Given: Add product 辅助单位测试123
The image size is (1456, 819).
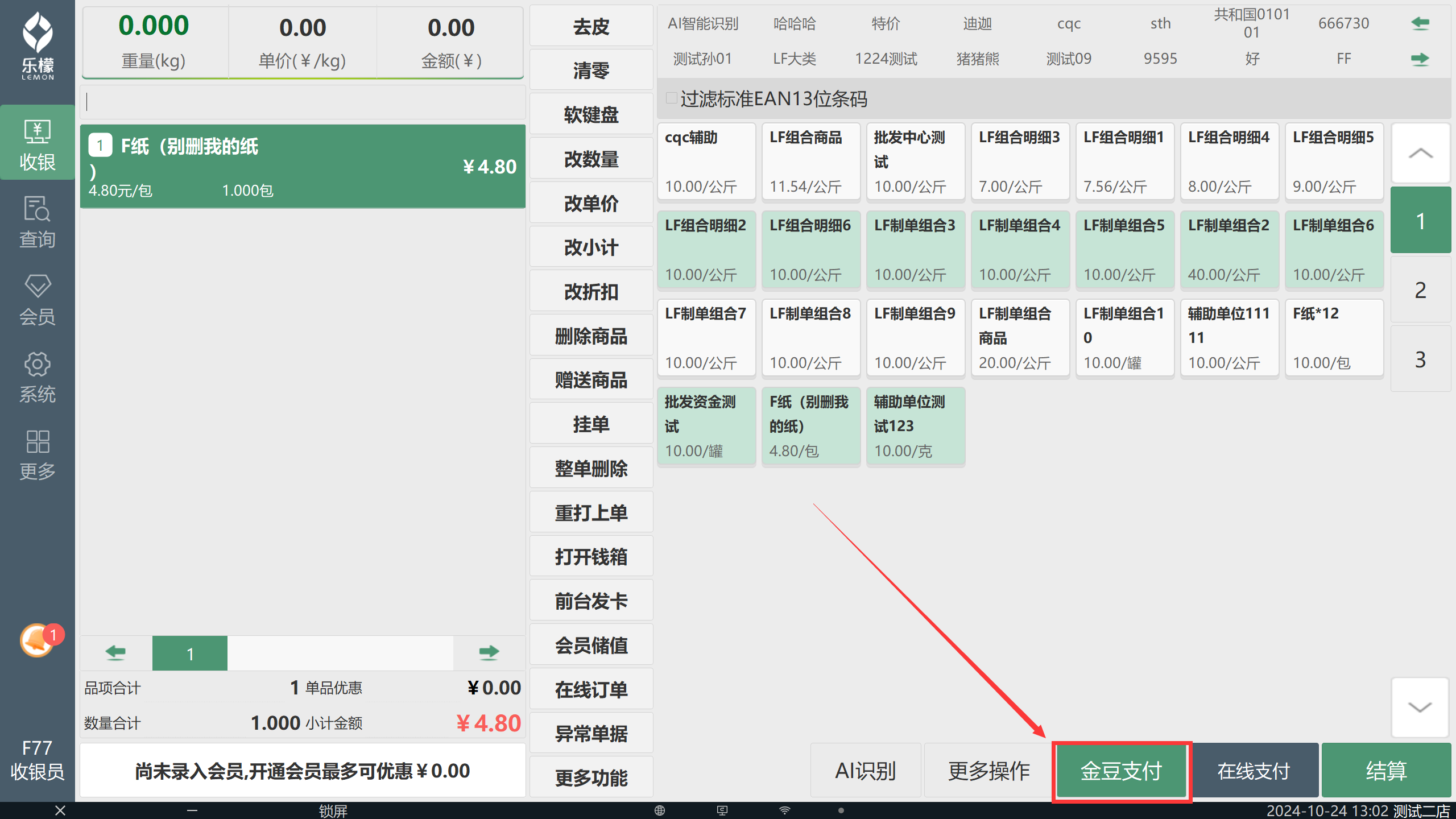Looking at the screenshot, I should 916,427.
